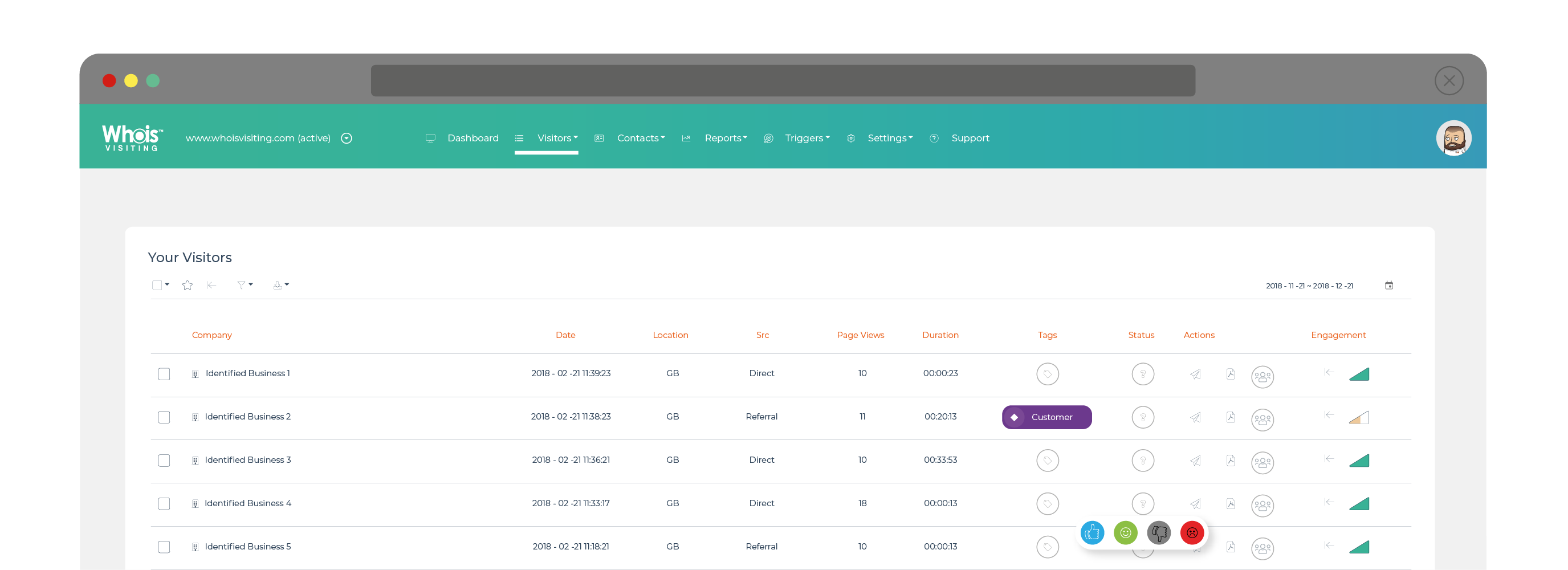
Task: Tick checkbox for Identified Business 1
Action: (x=164, y=374)
